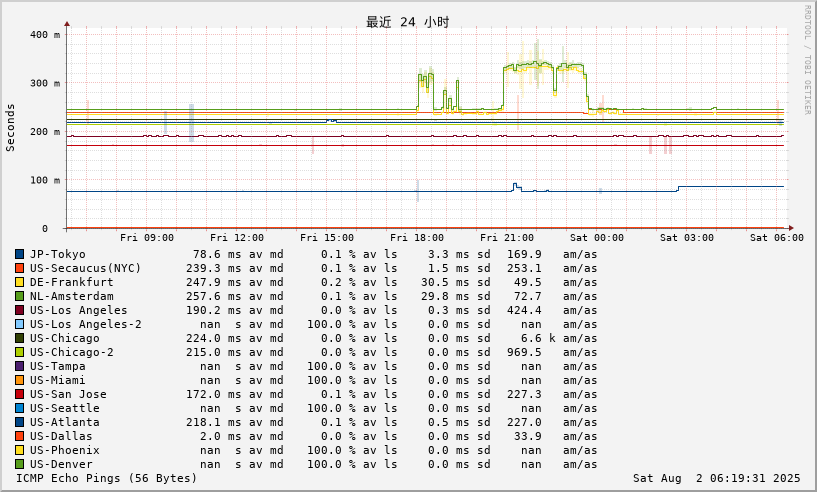
Task: Click the 100 m y-axis tick label
Action: click(45, 180)
